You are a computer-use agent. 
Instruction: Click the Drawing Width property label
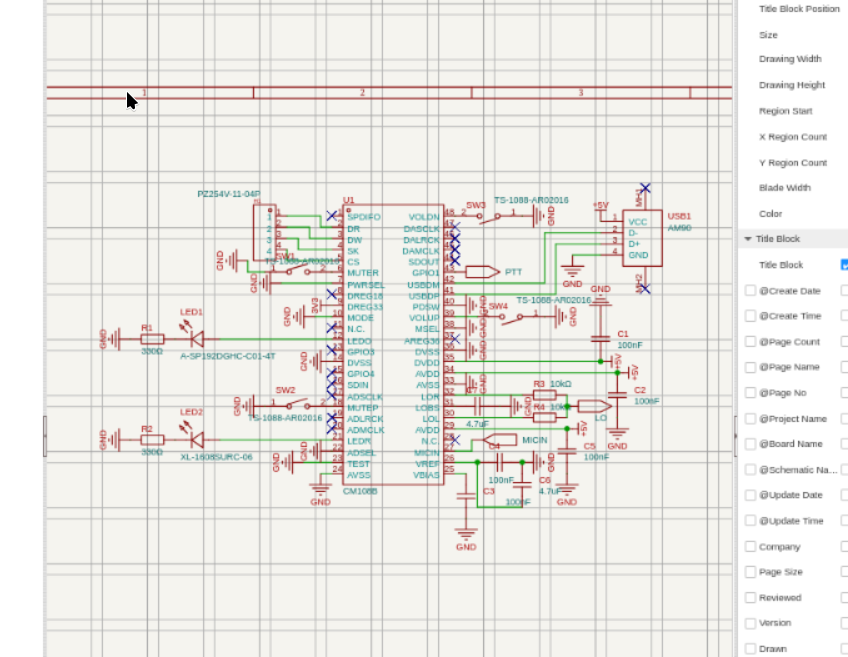[790, 59]
